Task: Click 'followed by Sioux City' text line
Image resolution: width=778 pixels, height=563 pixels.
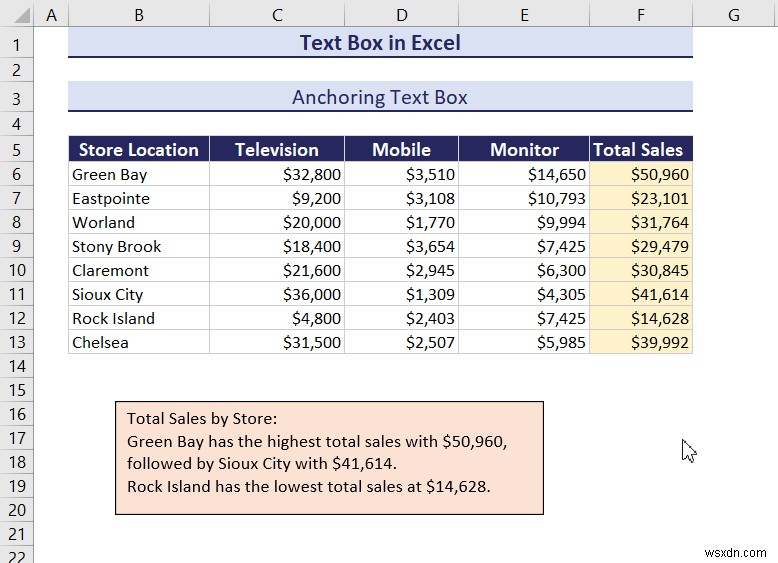Action: [x=262, y=464]
